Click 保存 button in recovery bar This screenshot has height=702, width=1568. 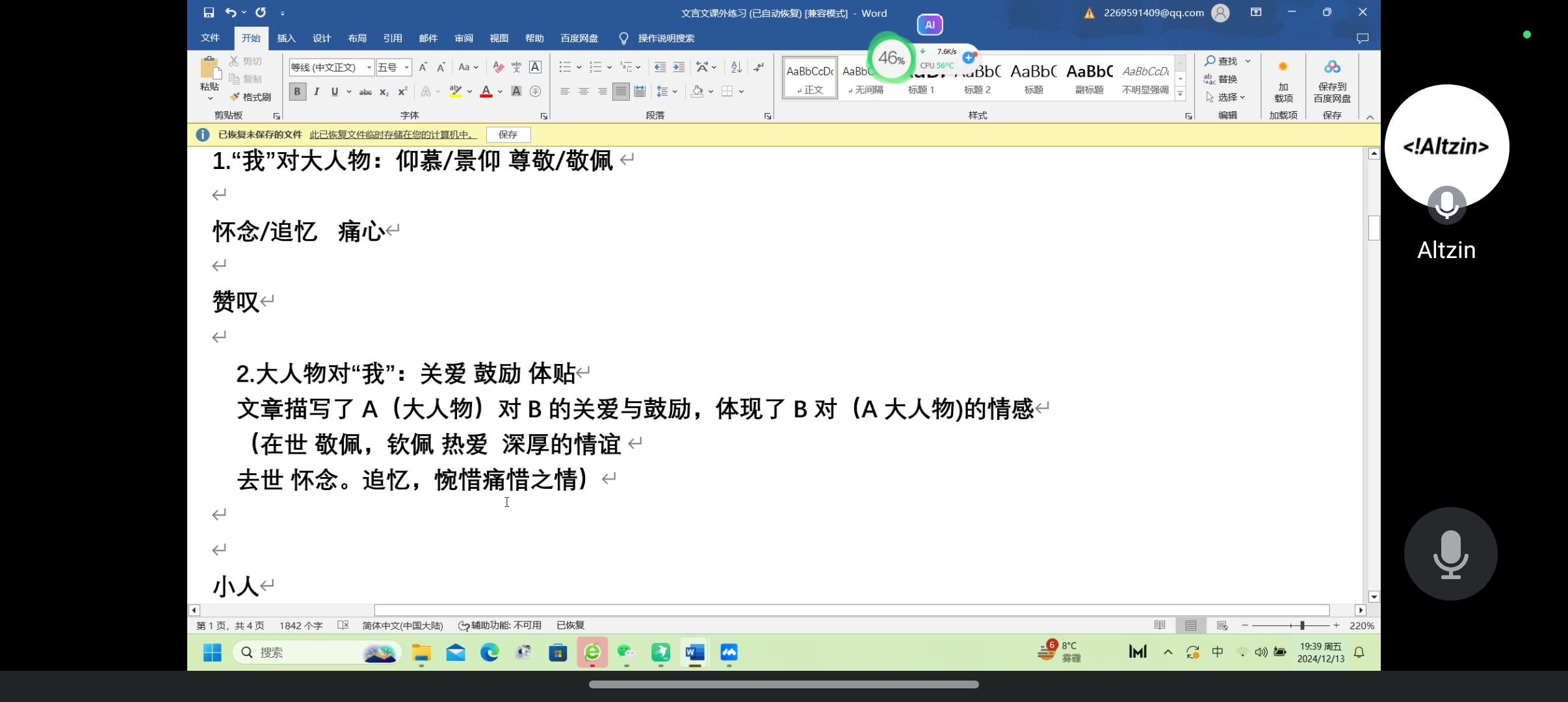[508, 135]
